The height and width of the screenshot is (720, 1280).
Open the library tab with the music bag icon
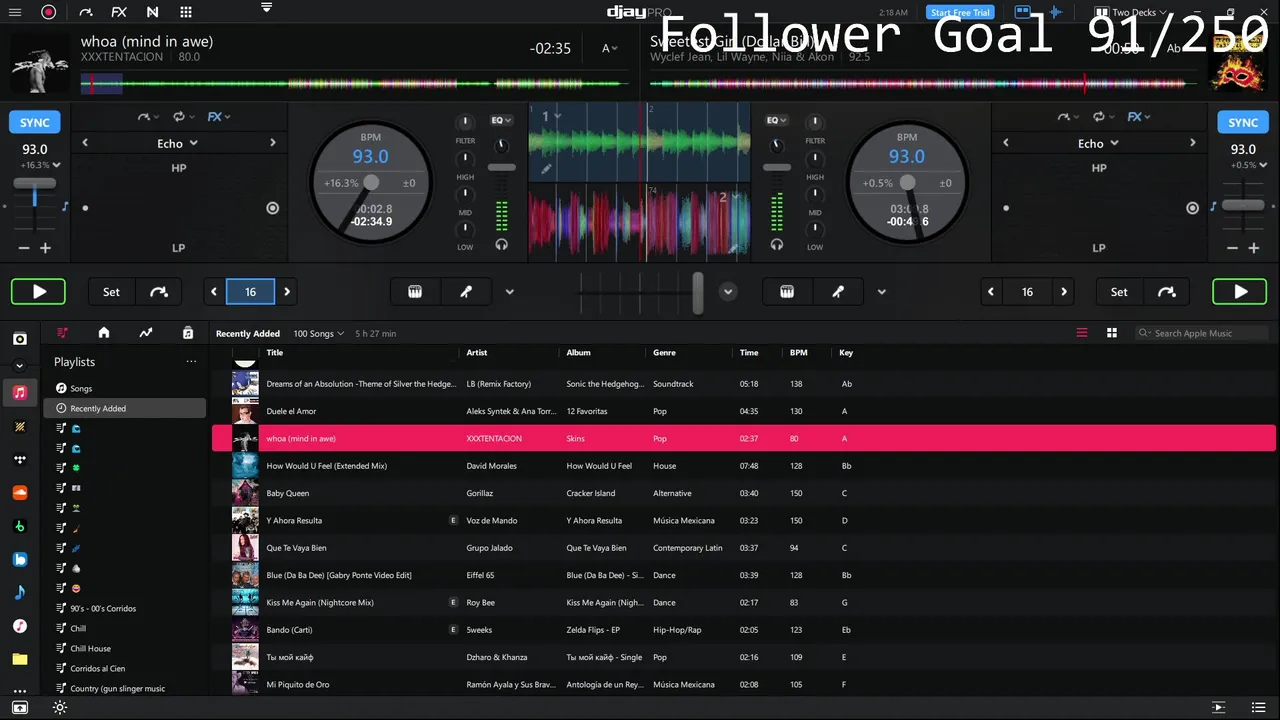(x=187, y=333)
